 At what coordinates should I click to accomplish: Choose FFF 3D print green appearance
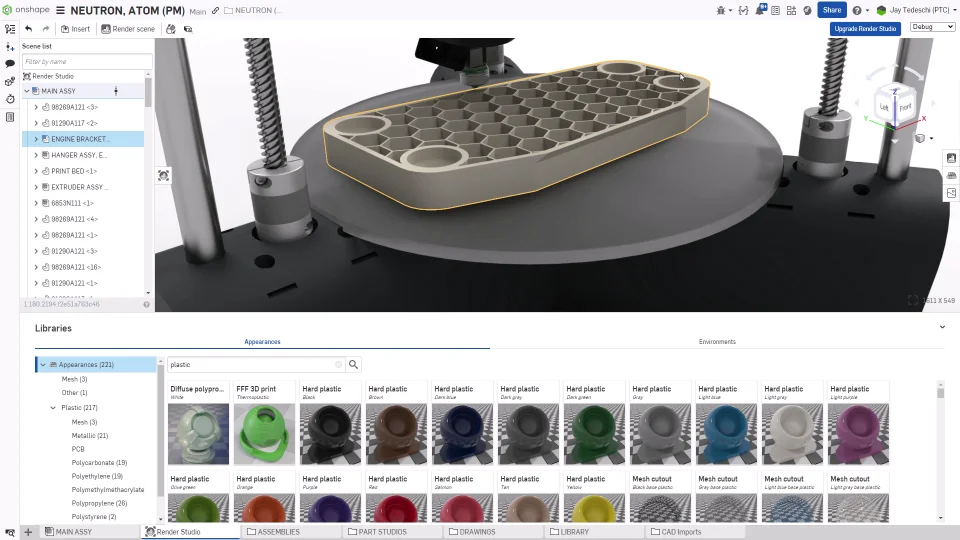pos(264,424)
